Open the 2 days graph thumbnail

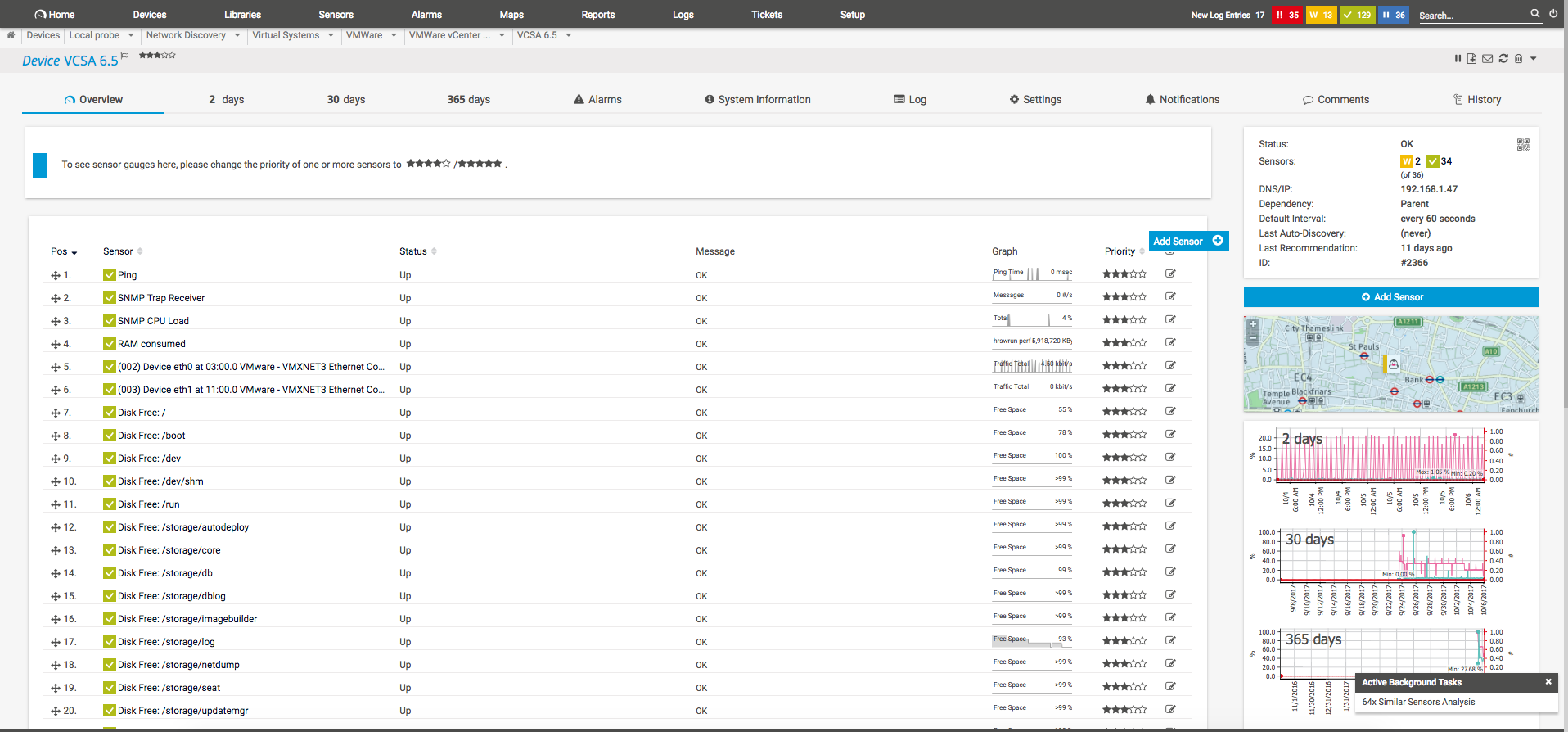(1382, 470)
